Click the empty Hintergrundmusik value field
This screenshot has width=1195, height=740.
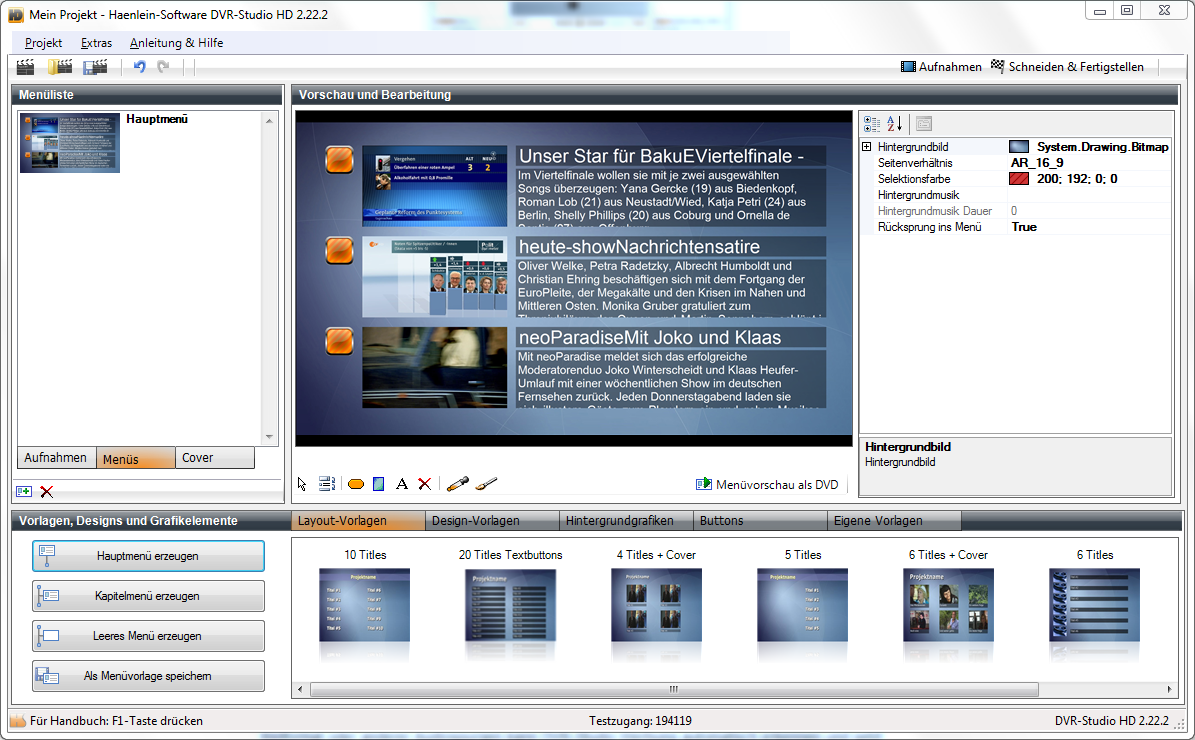coord(1089,195)
